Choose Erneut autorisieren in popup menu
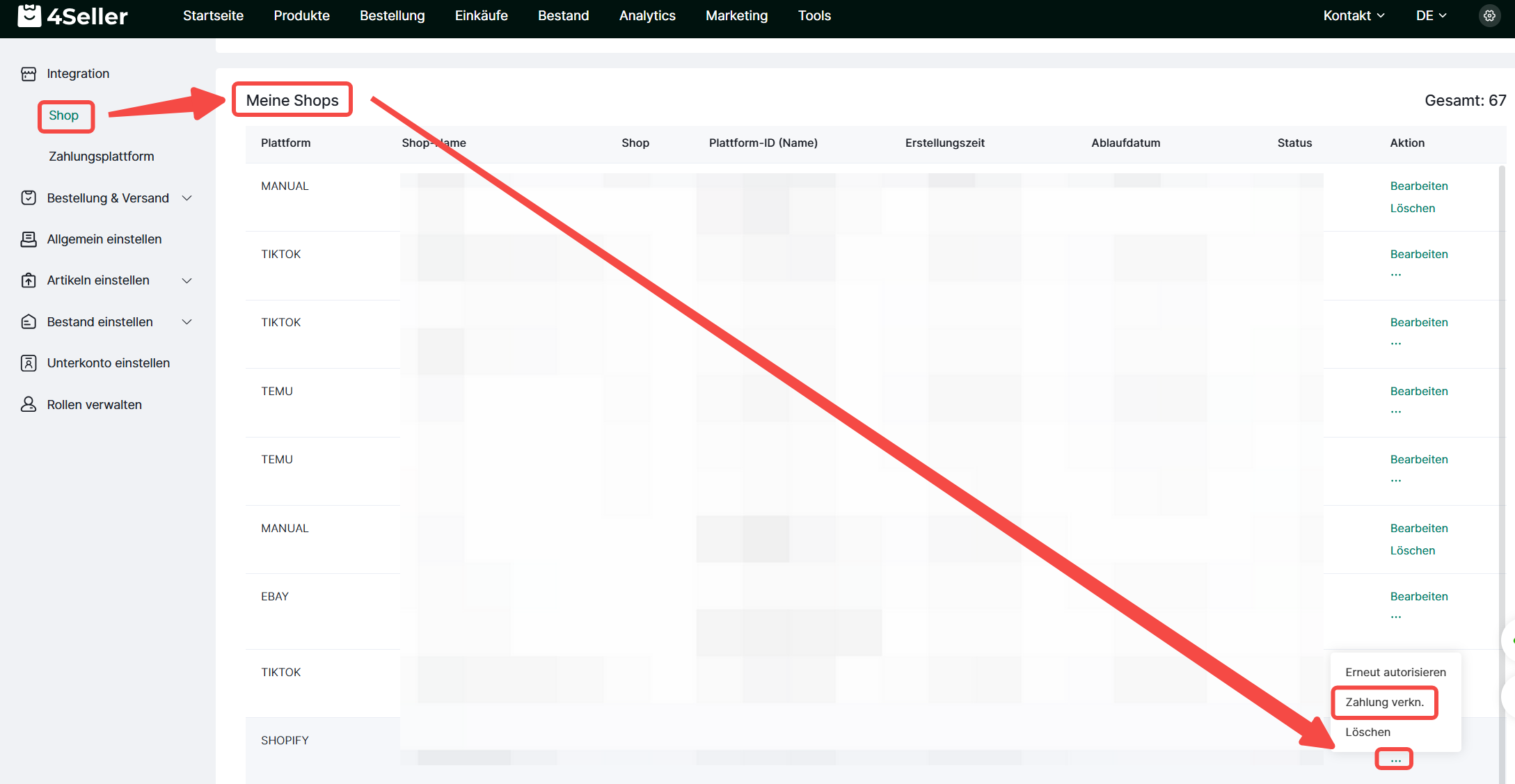The height and width of the screenshot is (784, 1515). pos(1395,672)
